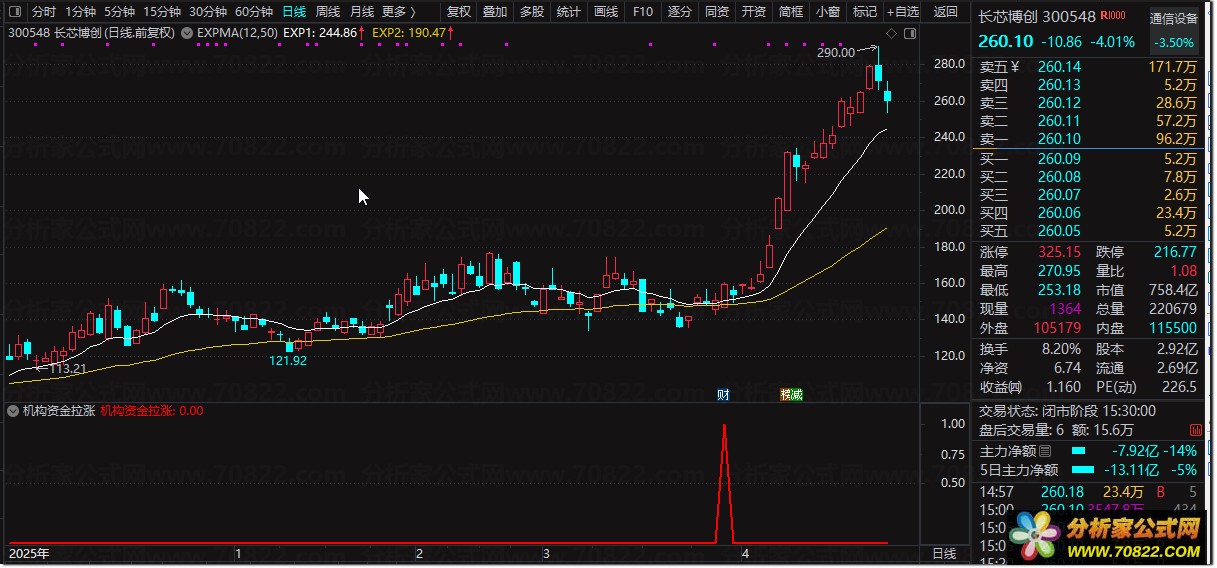Select the 15分钟 chart period
1217x568 pixels.
[161, 12]
